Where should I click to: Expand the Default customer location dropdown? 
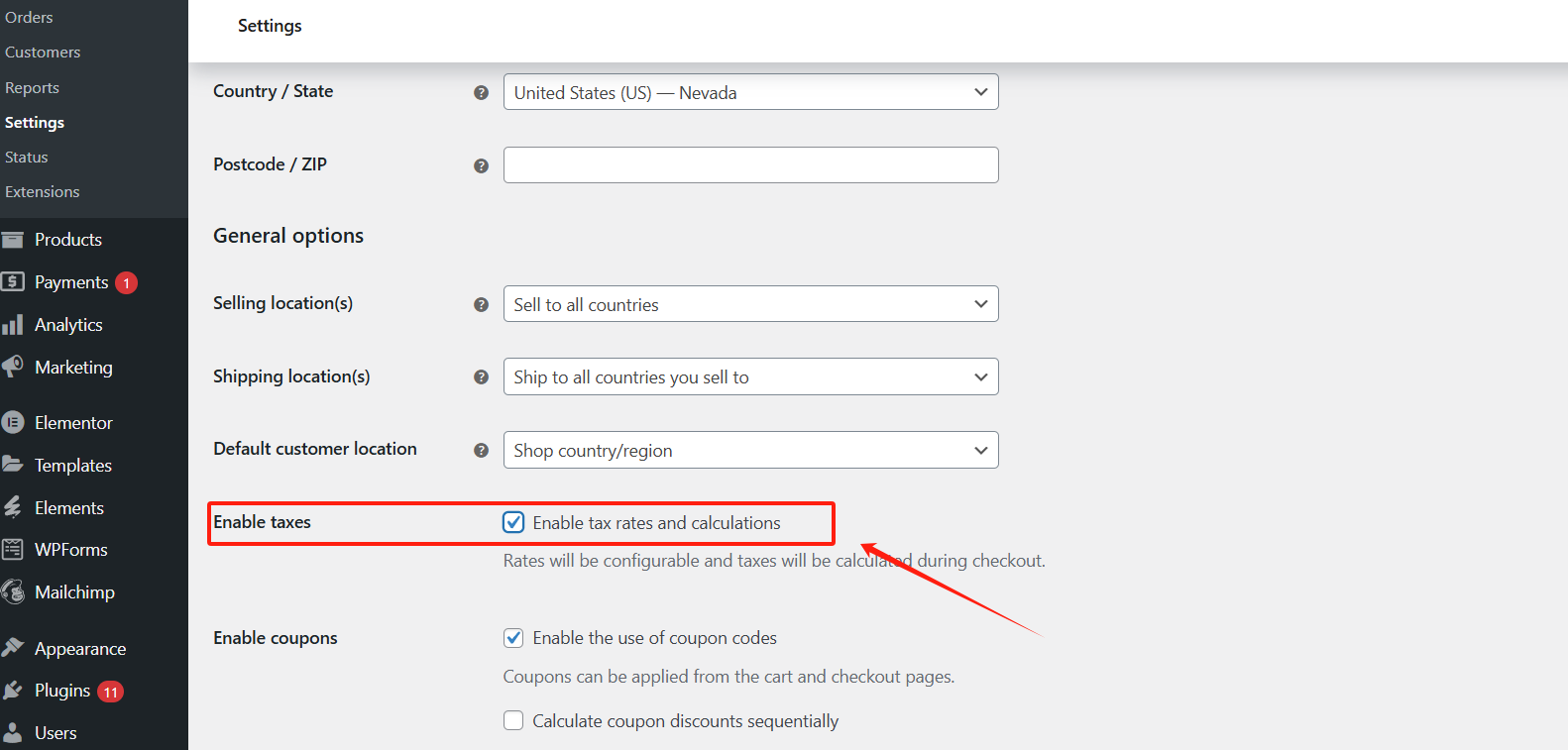[x=750, y=450]
